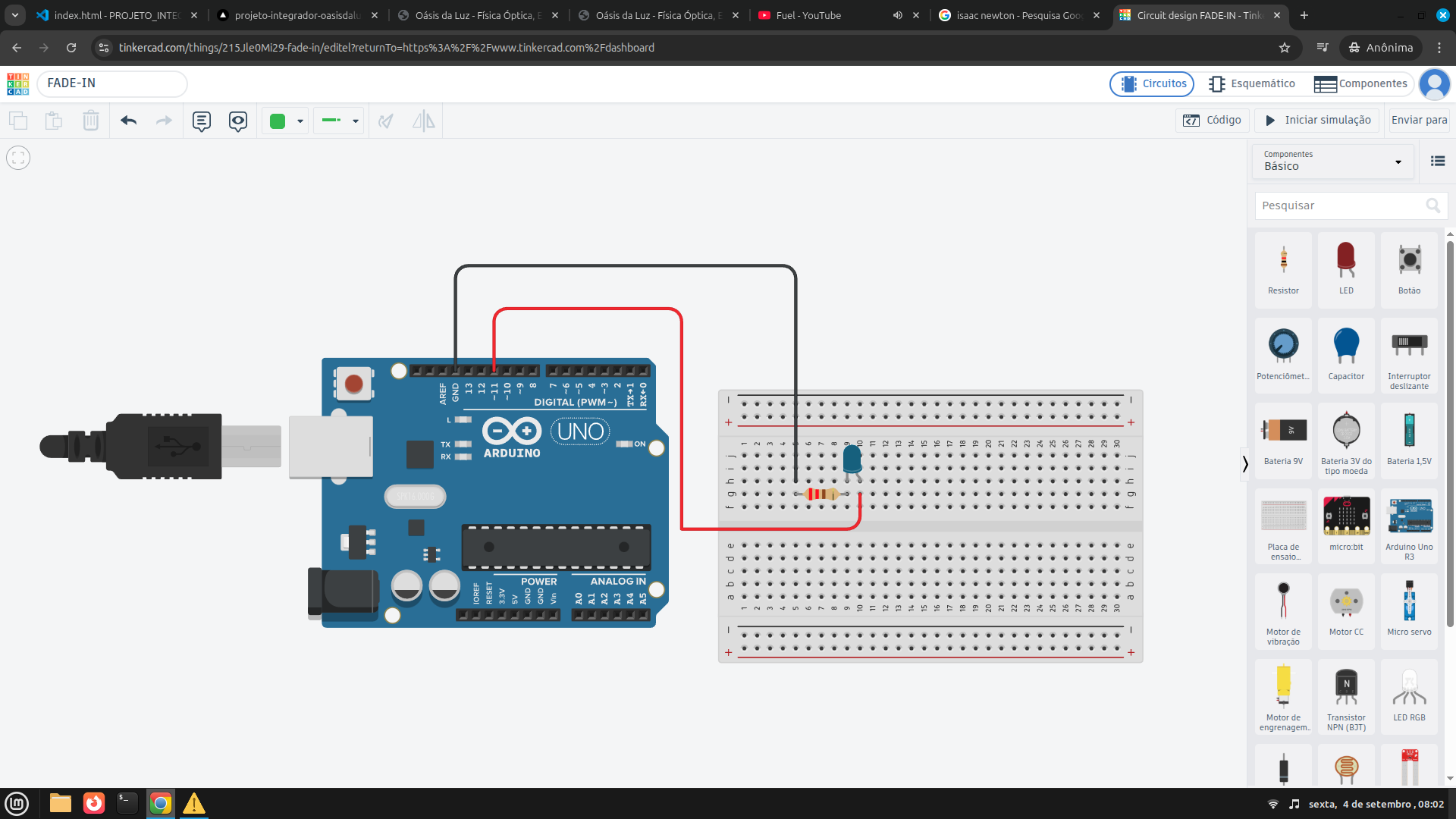The height and width of the screenshot is (819, 1456).
Task: Select the Placa de ensaio component
Action: pyautogui.click(x=1283, y=526)
